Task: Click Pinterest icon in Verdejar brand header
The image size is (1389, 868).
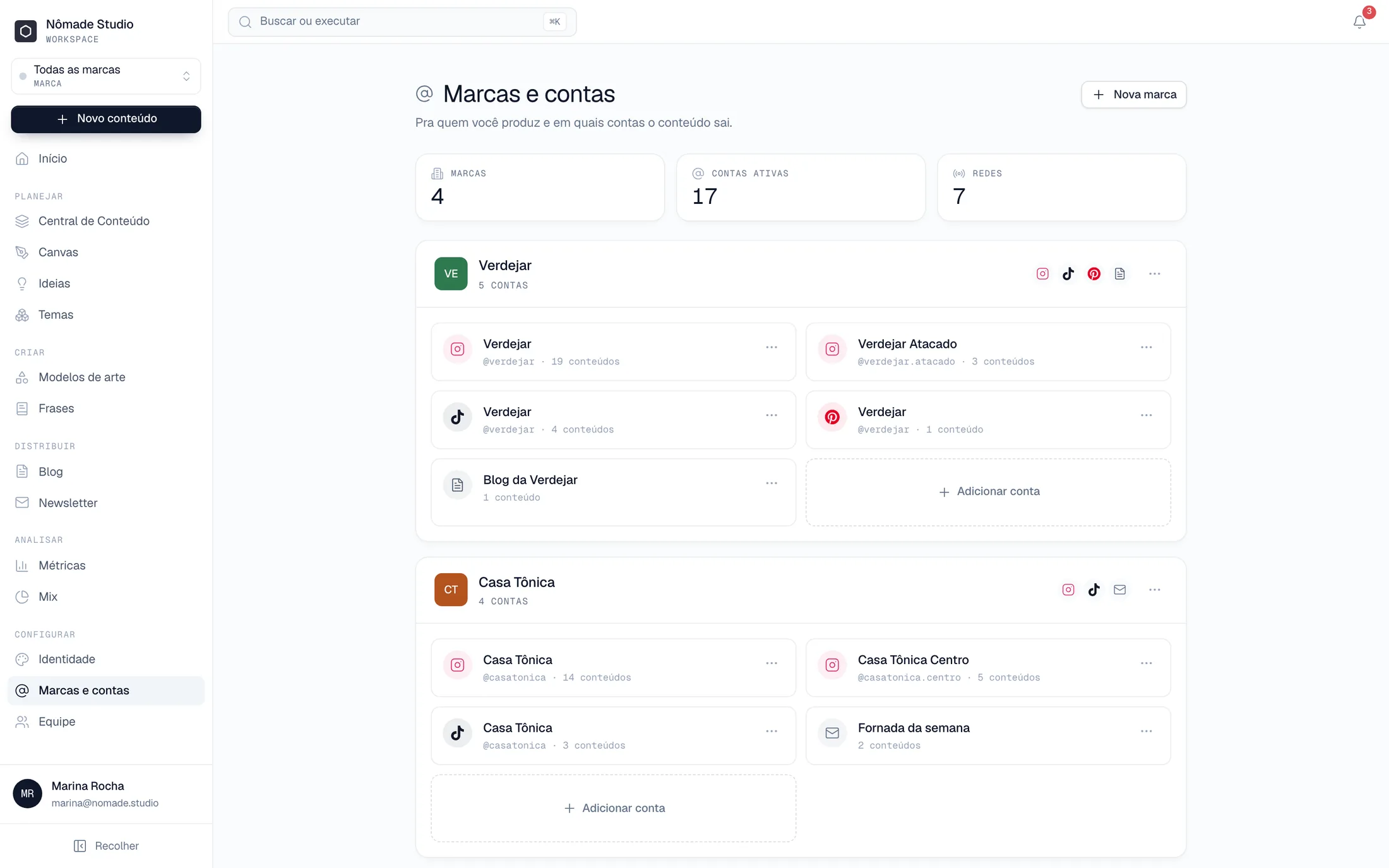Action: coord(1094,273)
